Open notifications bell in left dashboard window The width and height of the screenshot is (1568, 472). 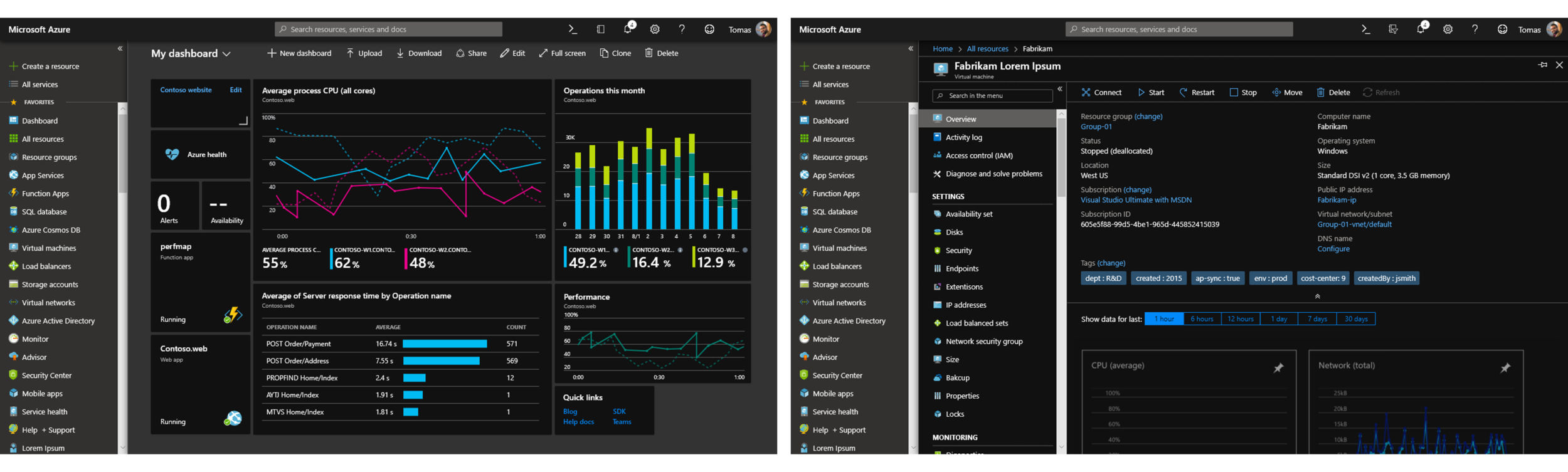pos(628,29)
